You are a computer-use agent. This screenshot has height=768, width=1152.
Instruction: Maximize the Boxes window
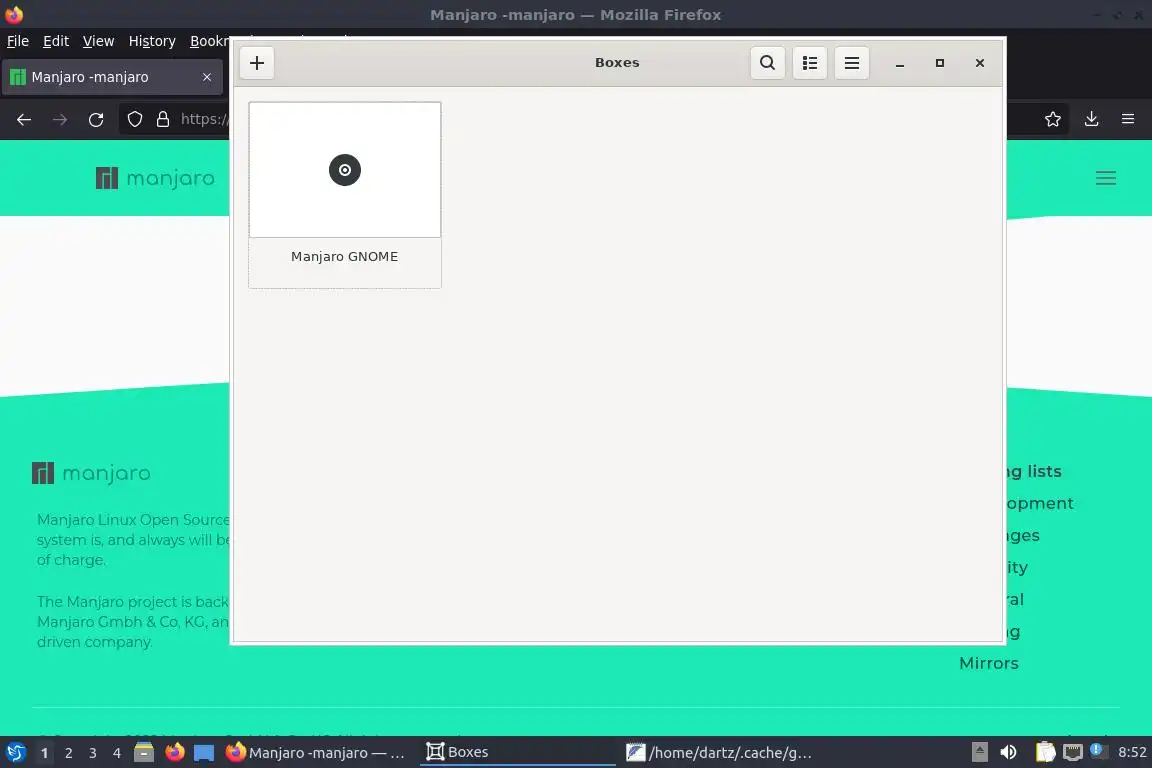(940, 63)
